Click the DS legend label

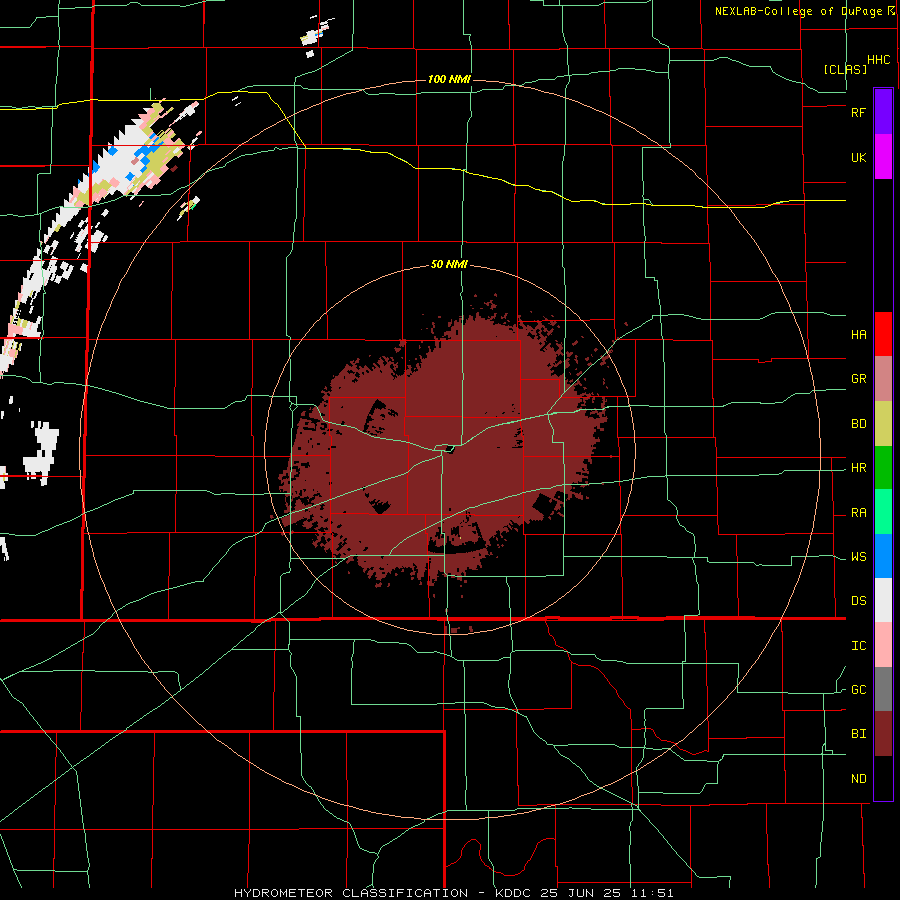858,601
